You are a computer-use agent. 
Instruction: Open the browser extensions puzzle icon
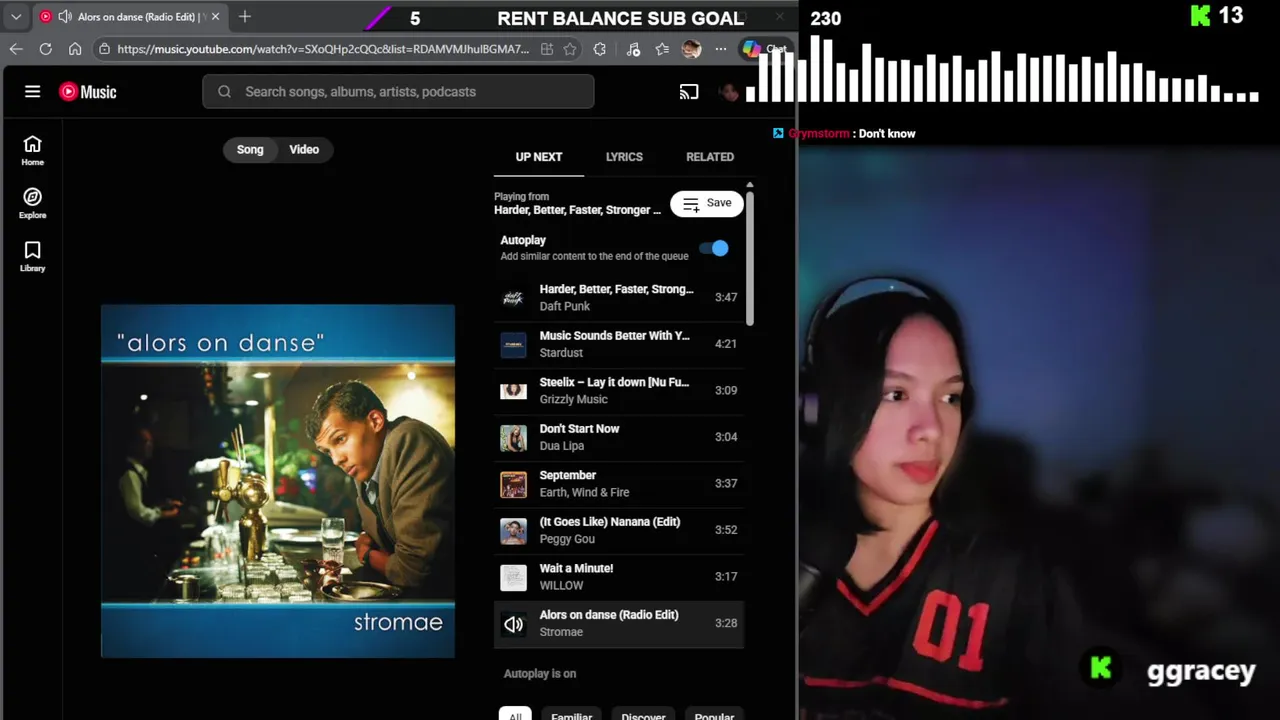coord(600,49)
